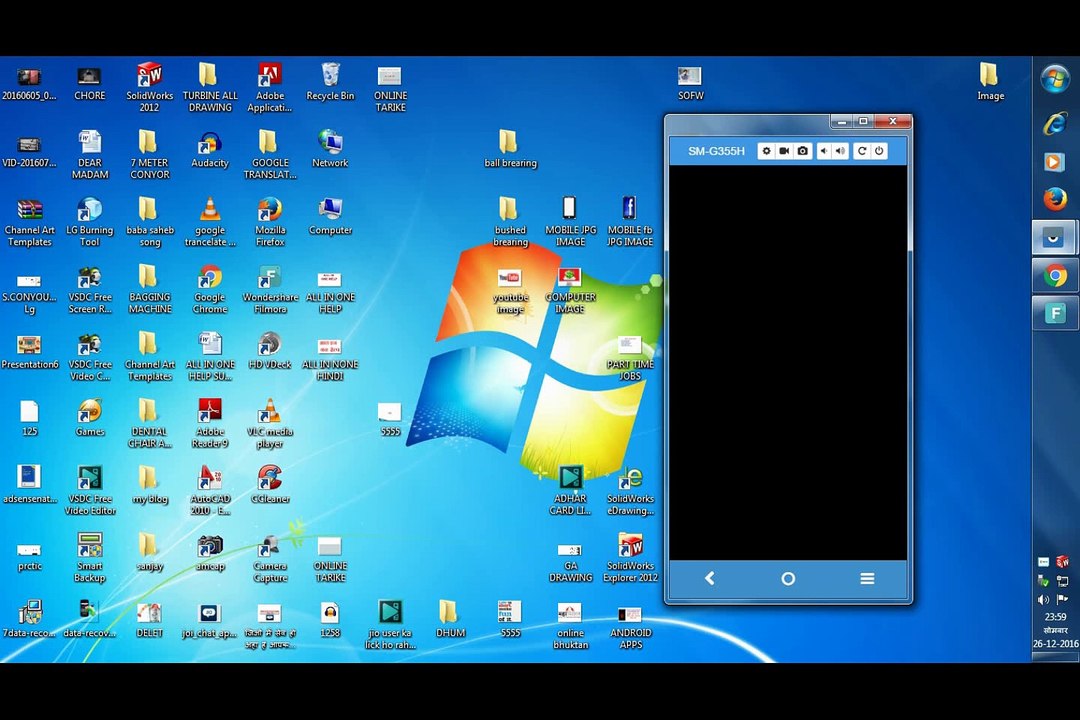Select the jio user ka video file
Viewport: 1080px width, 720px height.
(390, 625)
